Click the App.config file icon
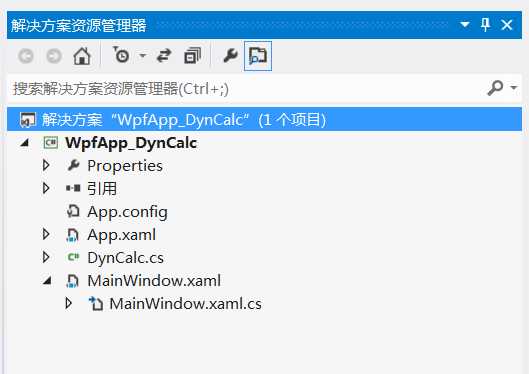 pos(73,211)
